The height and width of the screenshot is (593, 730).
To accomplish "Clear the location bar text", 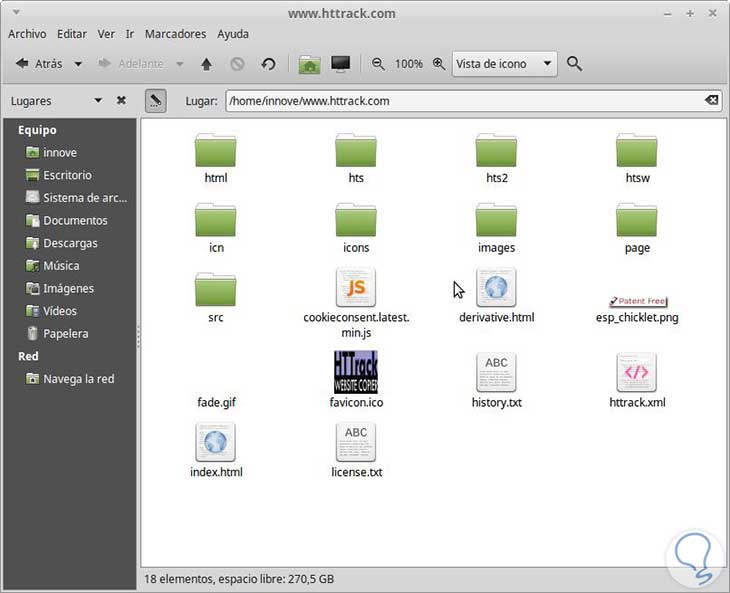I will point(711,100).
